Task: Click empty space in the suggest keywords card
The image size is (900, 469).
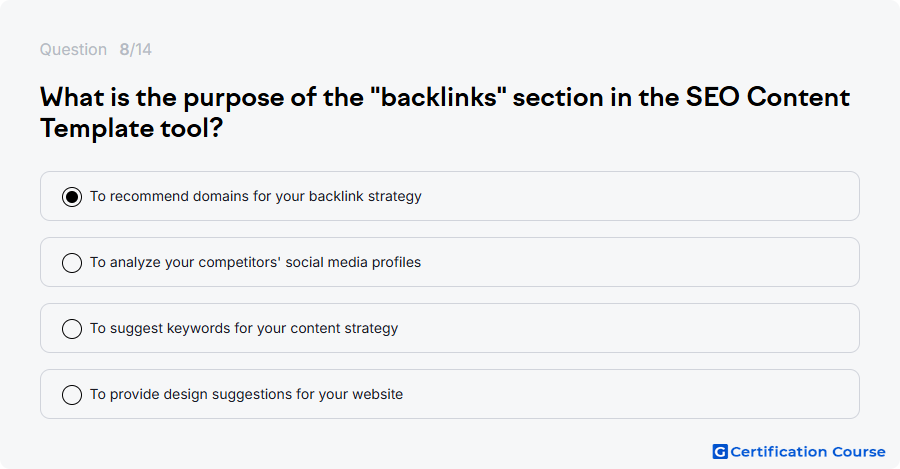Action: tap(631, 328)
